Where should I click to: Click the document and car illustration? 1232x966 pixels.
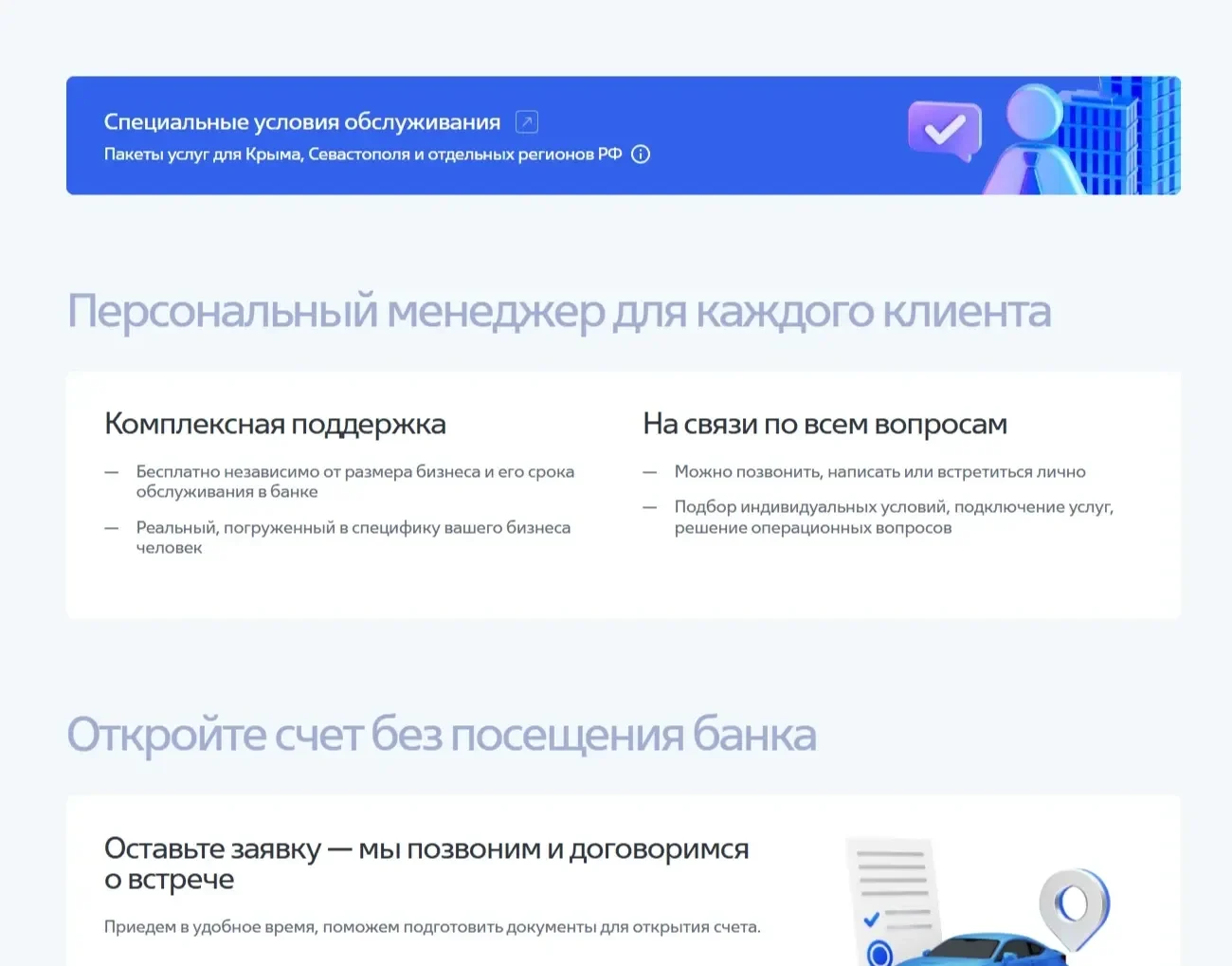(978, 901)
